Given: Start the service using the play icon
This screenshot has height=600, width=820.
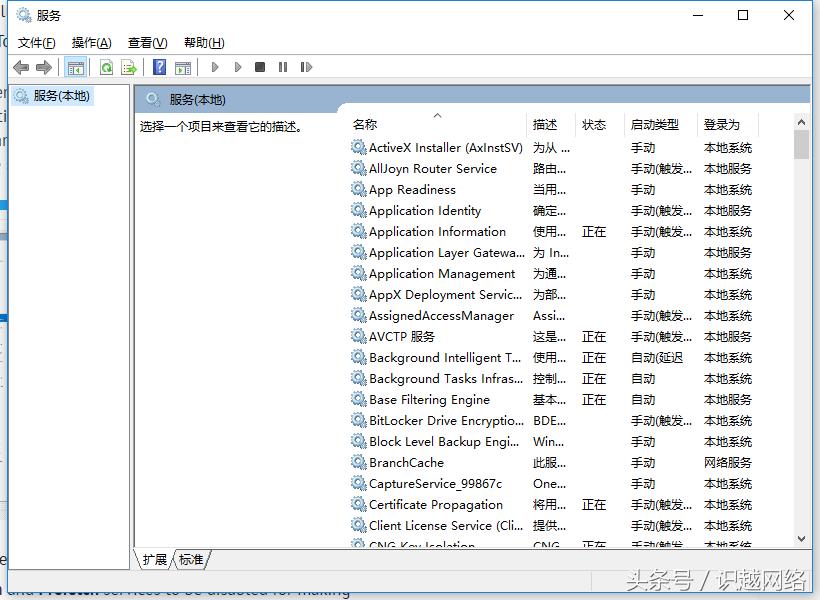Looking at the screenshot, I should [215, 66].
